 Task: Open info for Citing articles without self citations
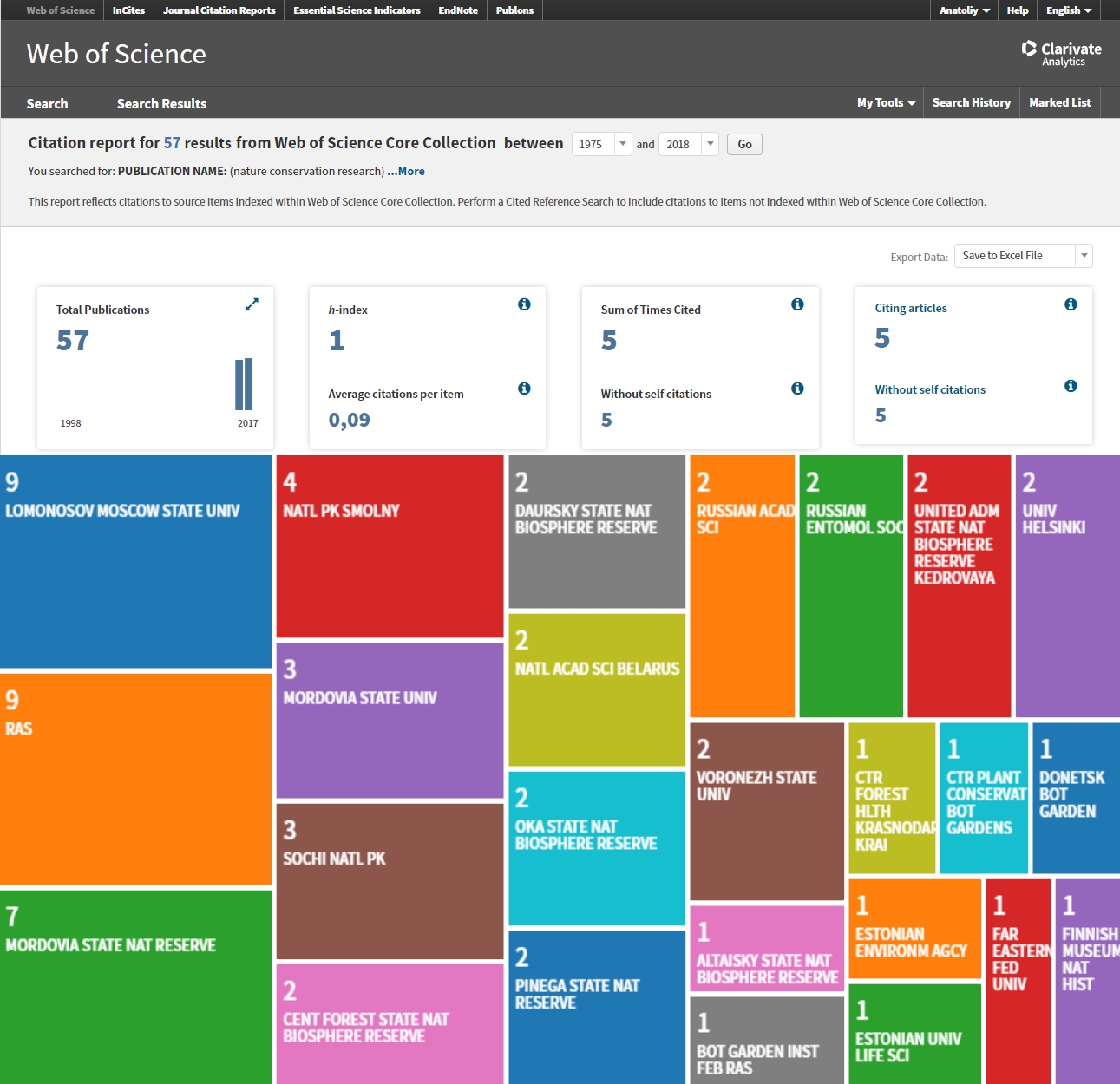tap(1071, 386)
